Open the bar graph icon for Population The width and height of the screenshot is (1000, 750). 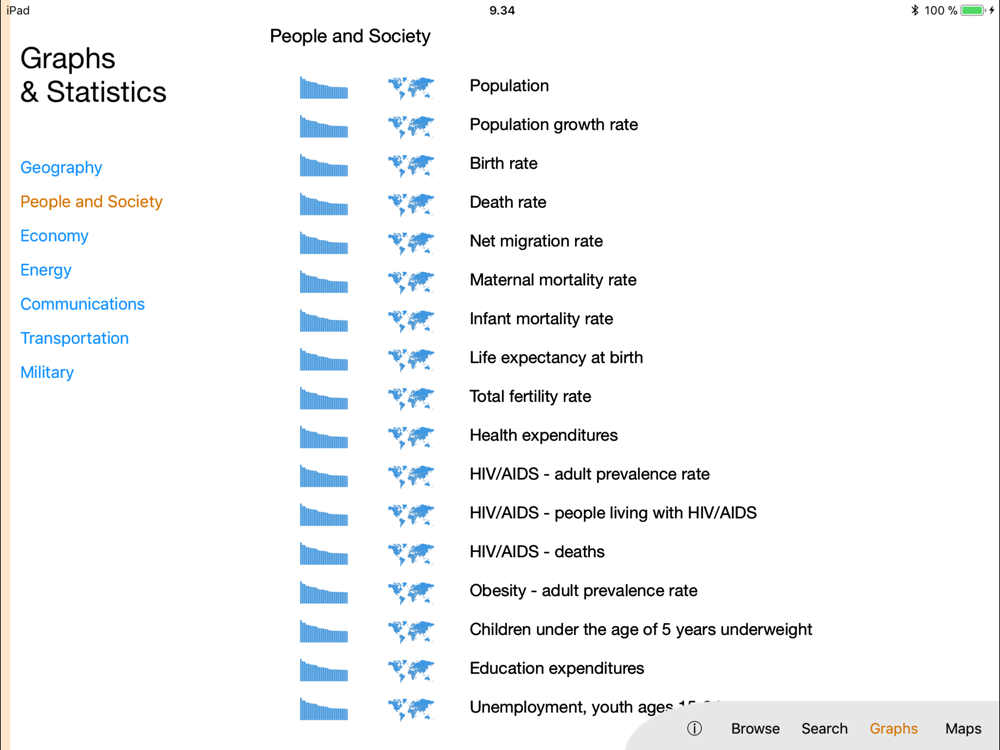pos(324,87)
